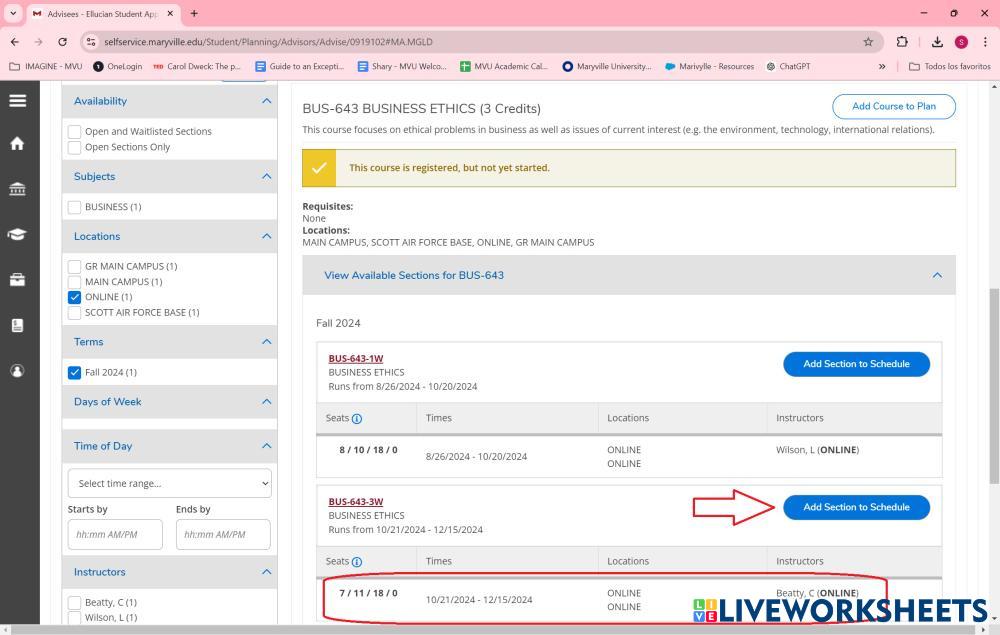Open the BUS-643-1W section link
This screenshot has width=1000, height=635.
pyautogui.click(x=355, y=358)
